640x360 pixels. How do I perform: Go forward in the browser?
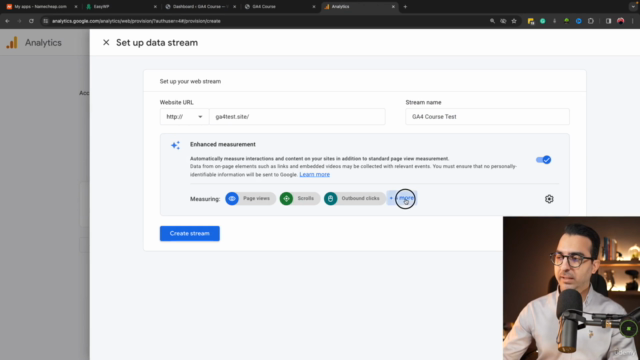(19, 21)
